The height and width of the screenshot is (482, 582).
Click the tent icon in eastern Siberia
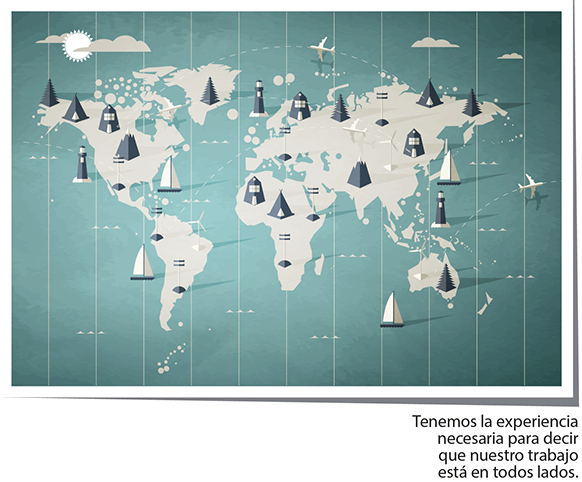(x=429, y=93)
